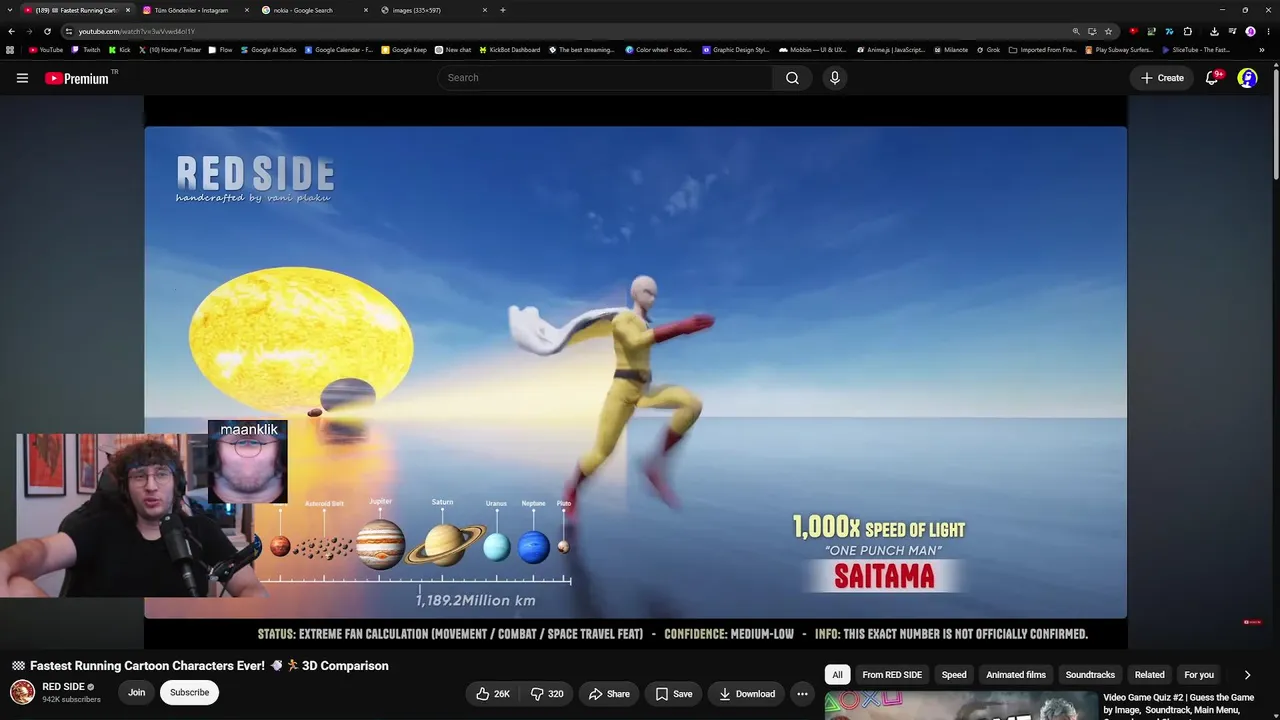Viewport: 1280px width, 720px height.
Task: Open the Google Keep bookmark
Action: click(x=404, y=50)
